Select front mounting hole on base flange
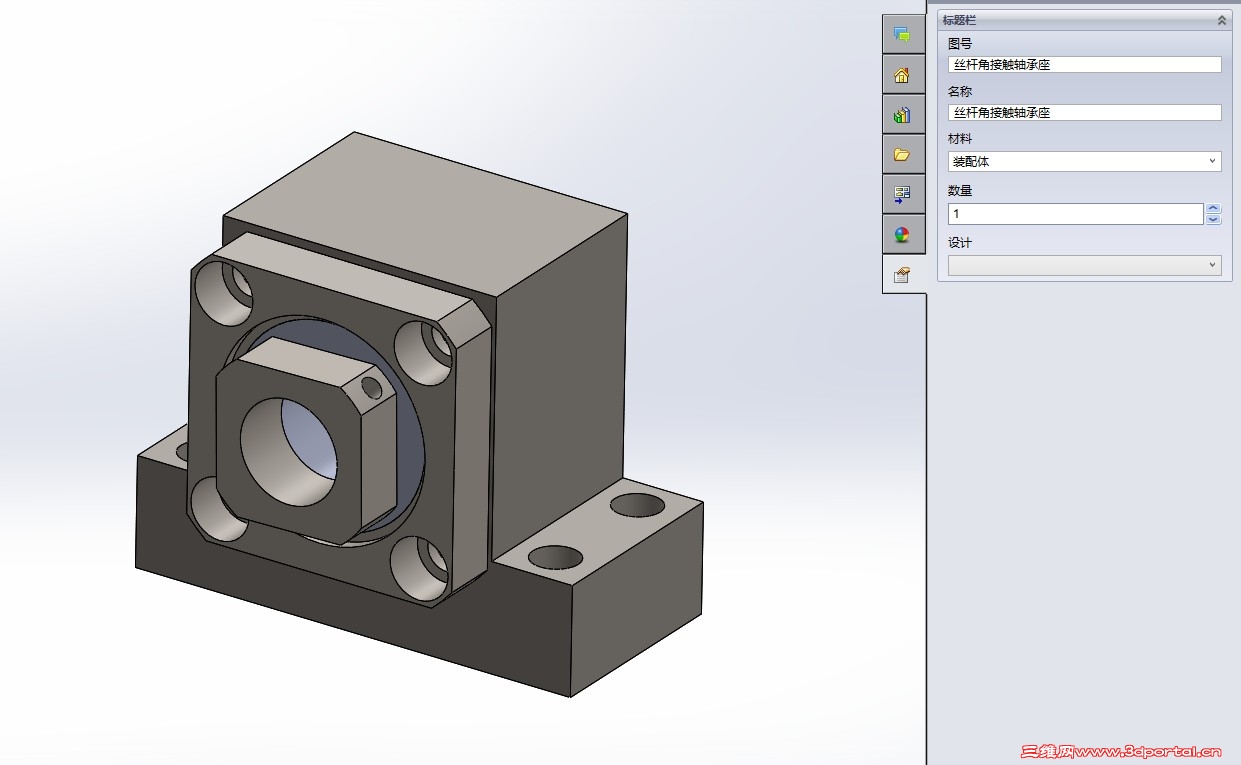Screen dimensions: 1241x765 pos(555,557)
